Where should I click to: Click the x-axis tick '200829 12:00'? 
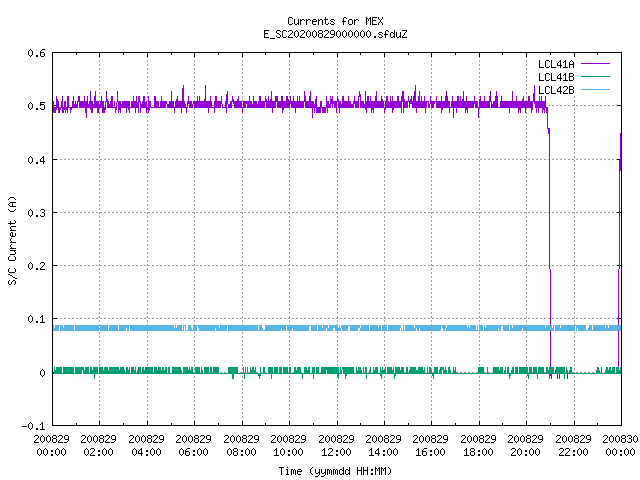pyautogui.click(x=336, y=445)
